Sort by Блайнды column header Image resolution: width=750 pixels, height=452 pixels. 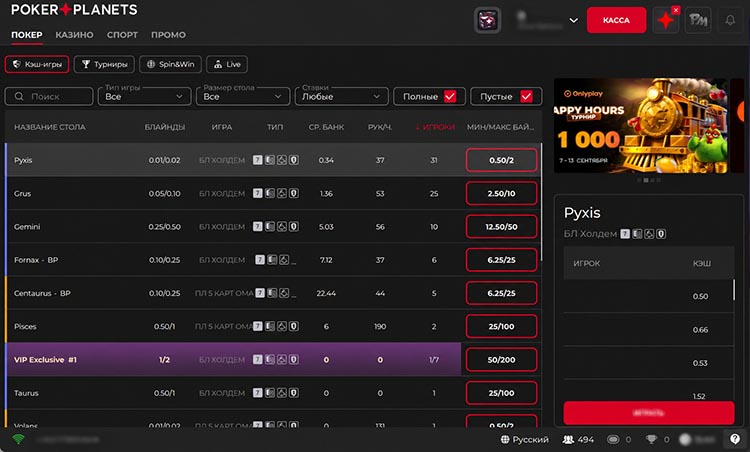click(x=165, y=127)
